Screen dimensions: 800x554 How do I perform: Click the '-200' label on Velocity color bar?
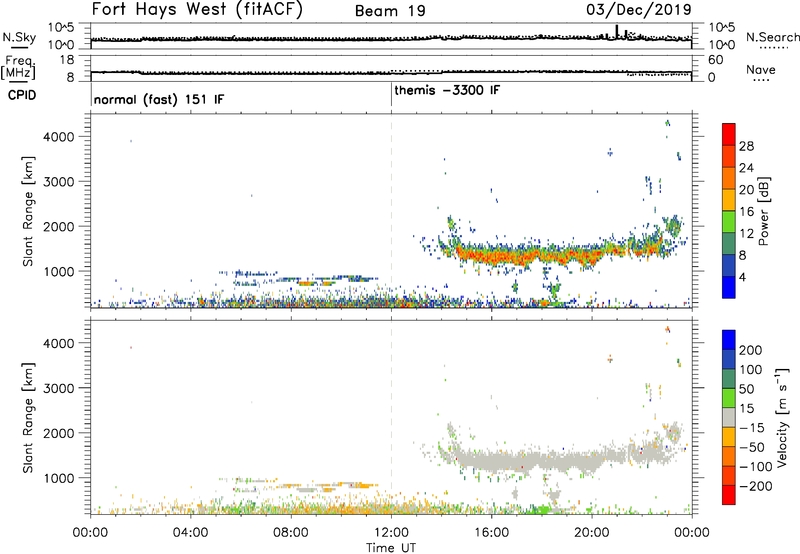(756, 486)
